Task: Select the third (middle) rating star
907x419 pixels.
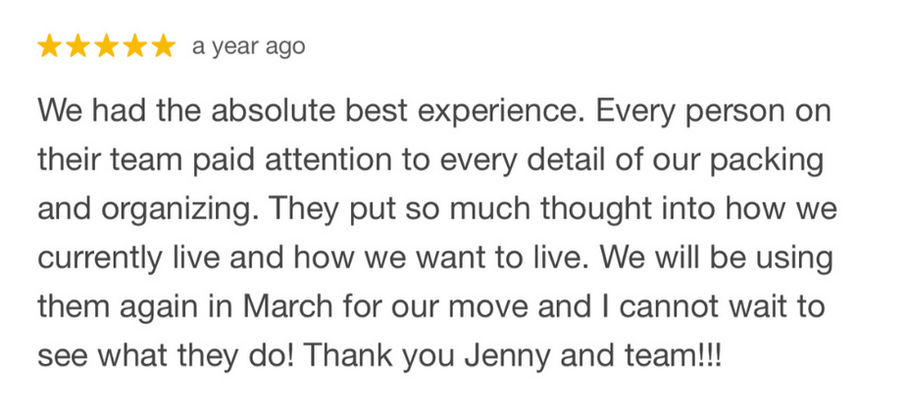Action: (106, 46)
